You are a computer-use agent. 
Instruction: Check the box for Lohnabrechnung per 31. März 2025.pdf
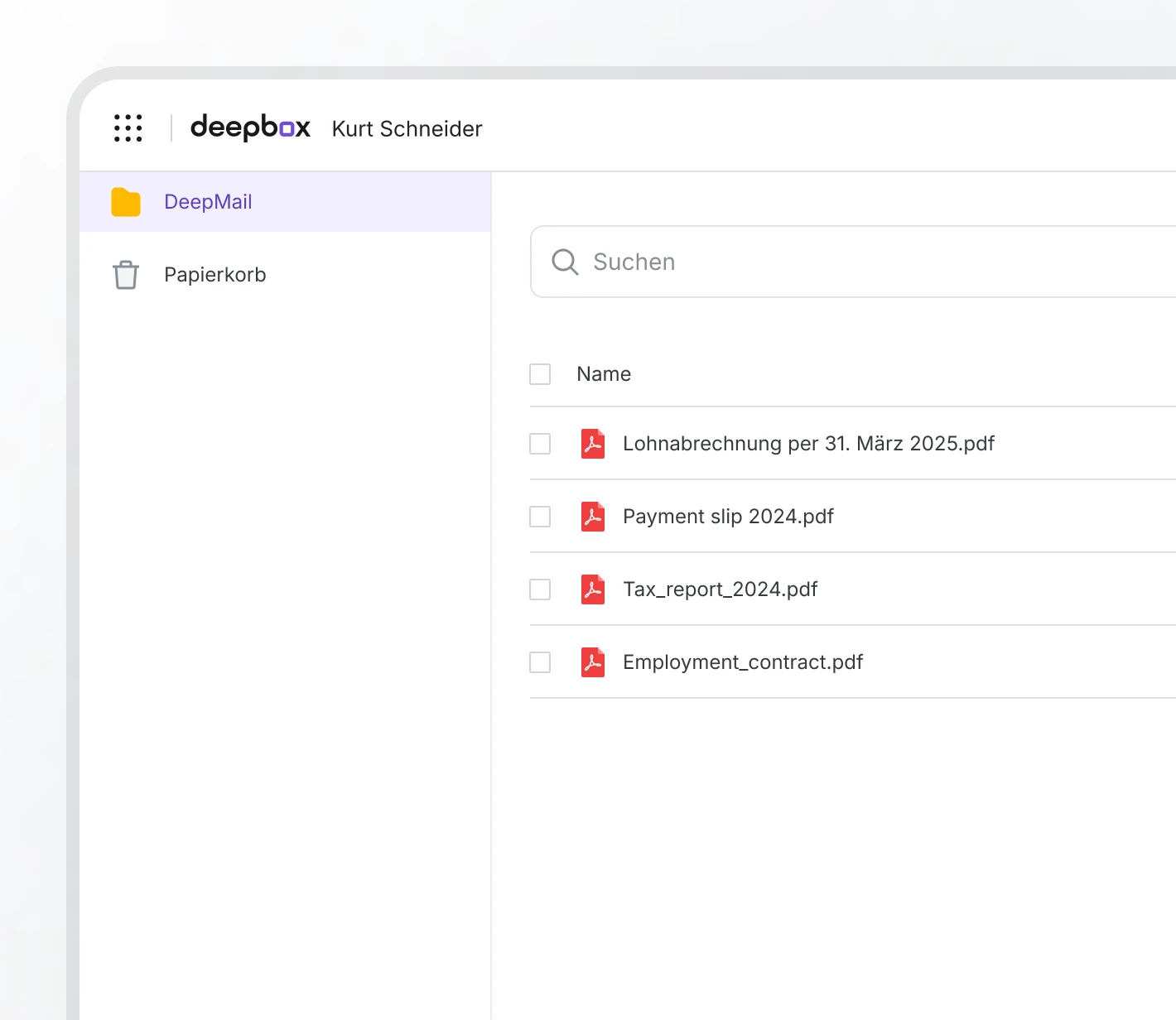[x=540, y=444]
